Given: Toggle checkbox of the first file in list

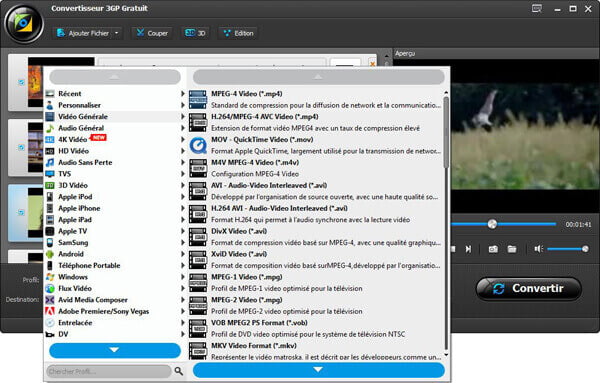Looking at the screenshot, I should [x=21, y=82].
